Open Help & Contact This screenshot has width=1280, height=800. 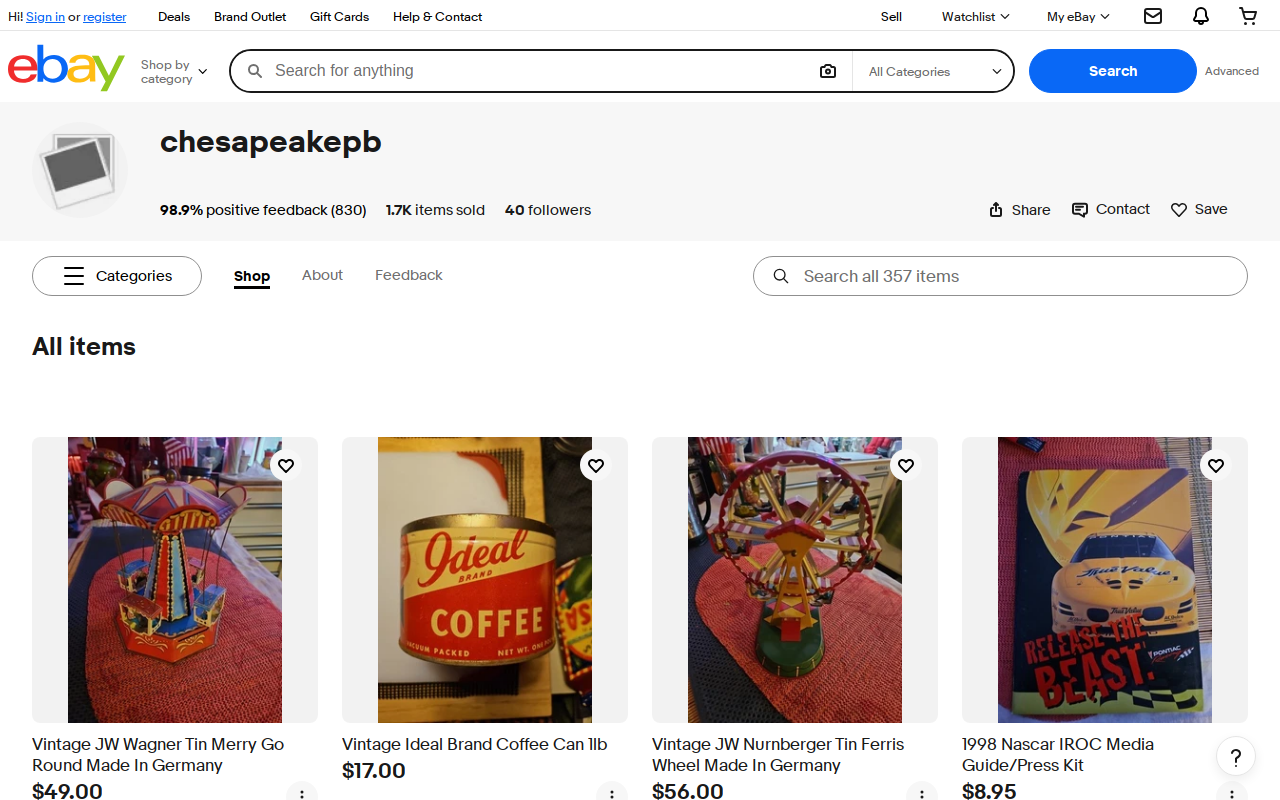[x=437, y=16]
